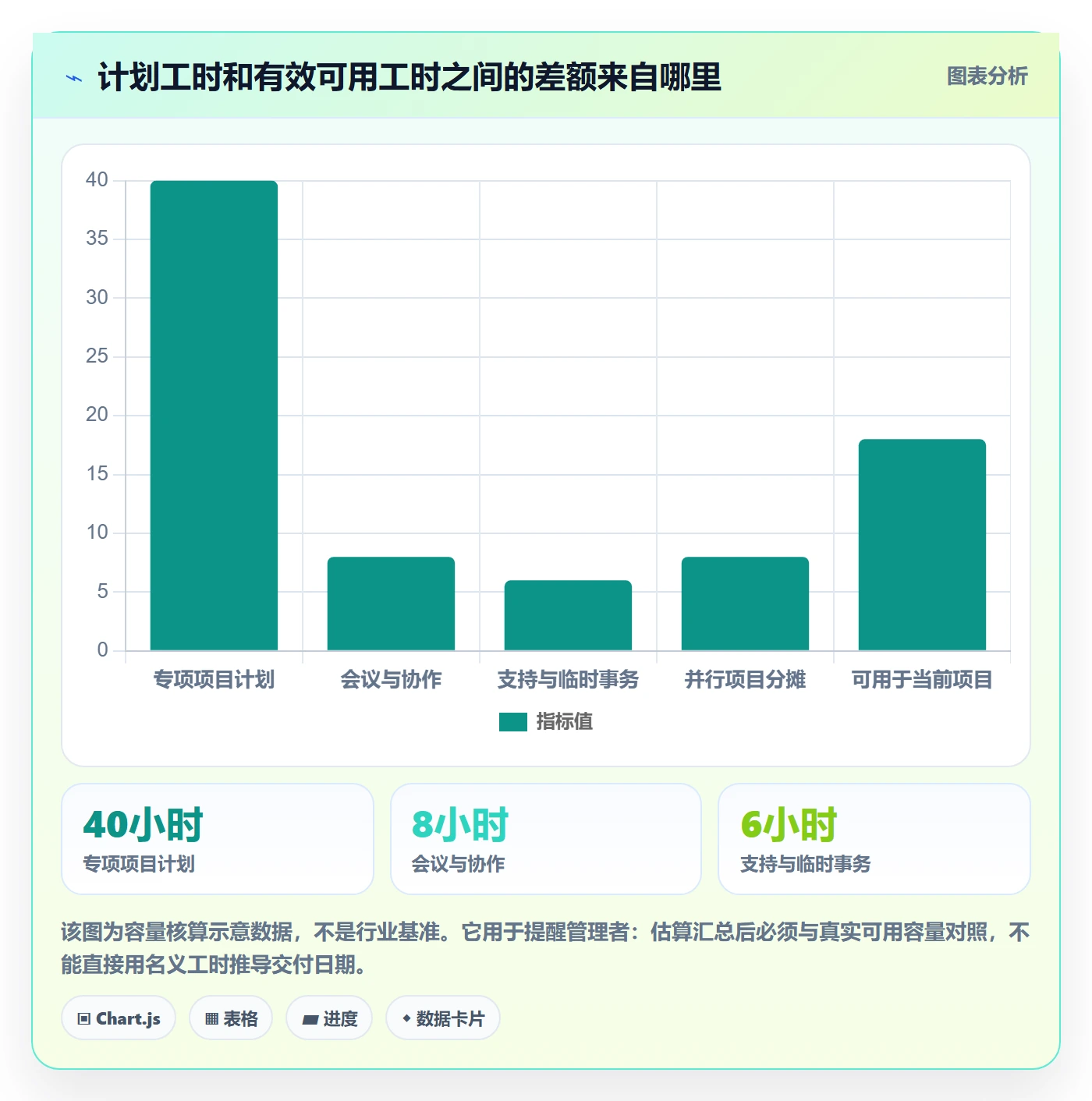Click the 会议与协作 bar in the chart
The height and width of the screenshot is (1101, 1092).
[x=391, y=604]
